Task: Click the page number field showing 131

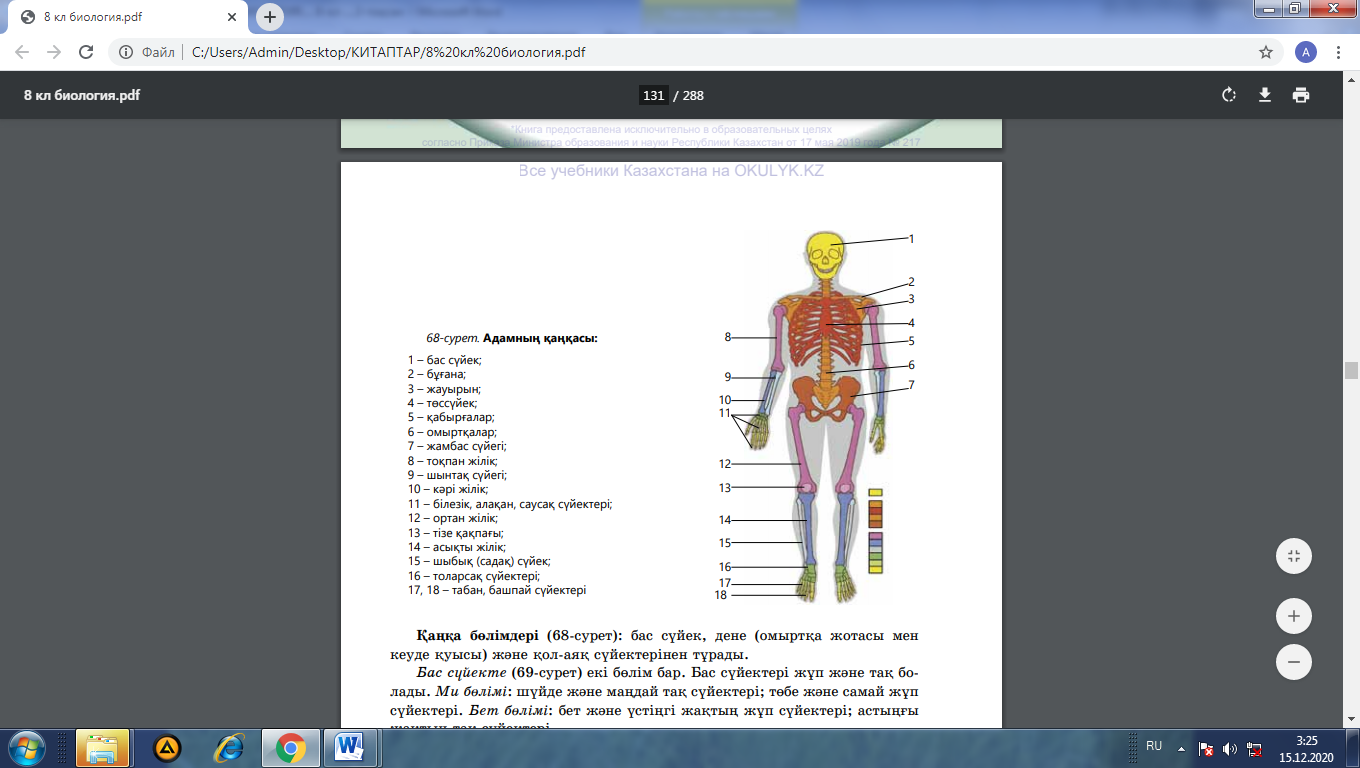Action: pyautogui.click(x=654, y=96)
